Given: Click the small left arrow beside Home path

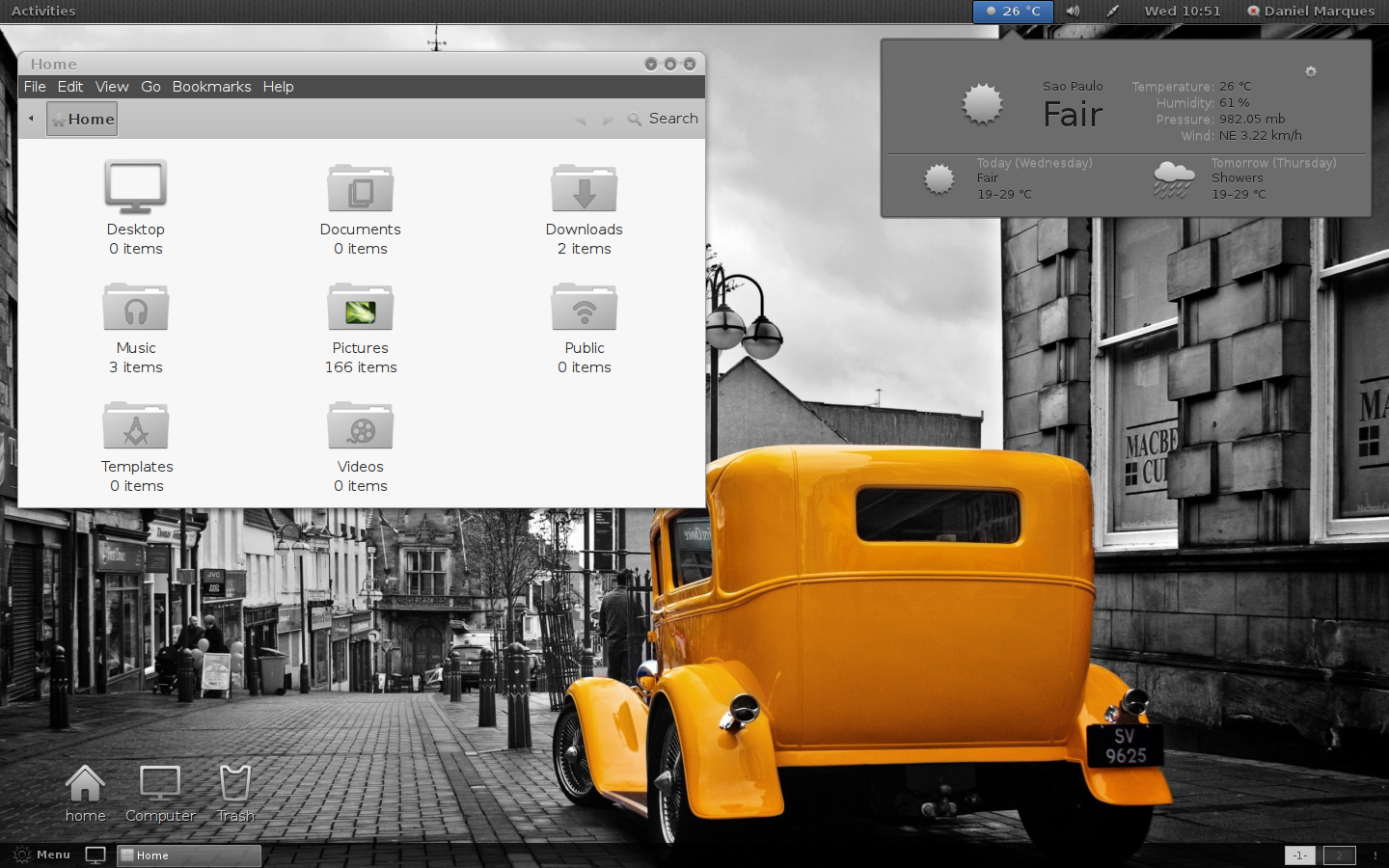Looking at the screenshot, I should point(31,119).
